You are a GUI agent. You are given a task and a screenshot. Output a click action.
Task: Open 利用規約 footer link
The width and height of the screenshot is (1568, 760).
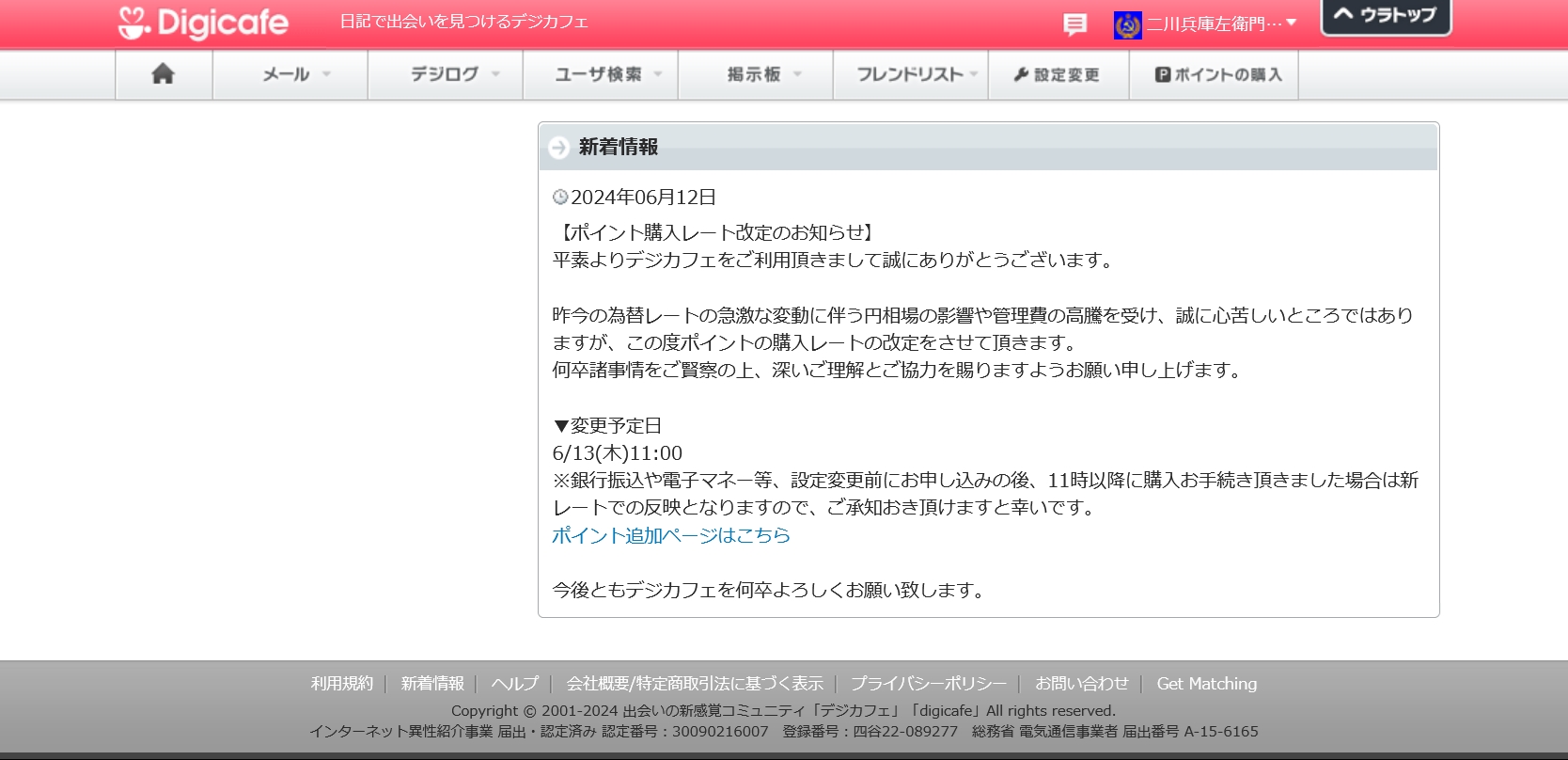(342, 684)
